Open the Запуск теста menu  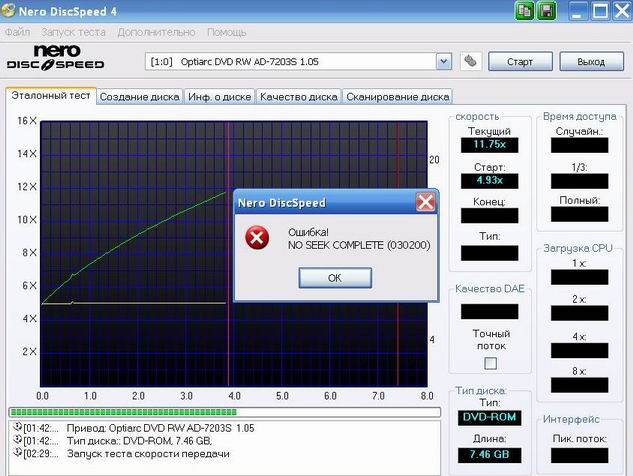pyautogui.click(x=73, y=32)
